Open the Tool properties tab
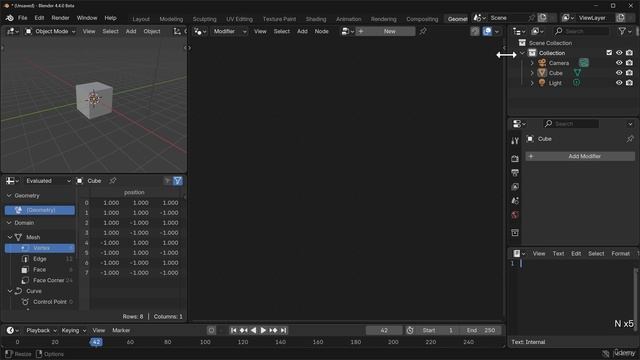The width and height of the screenshot is (640, 360). (x=515, y=141)
